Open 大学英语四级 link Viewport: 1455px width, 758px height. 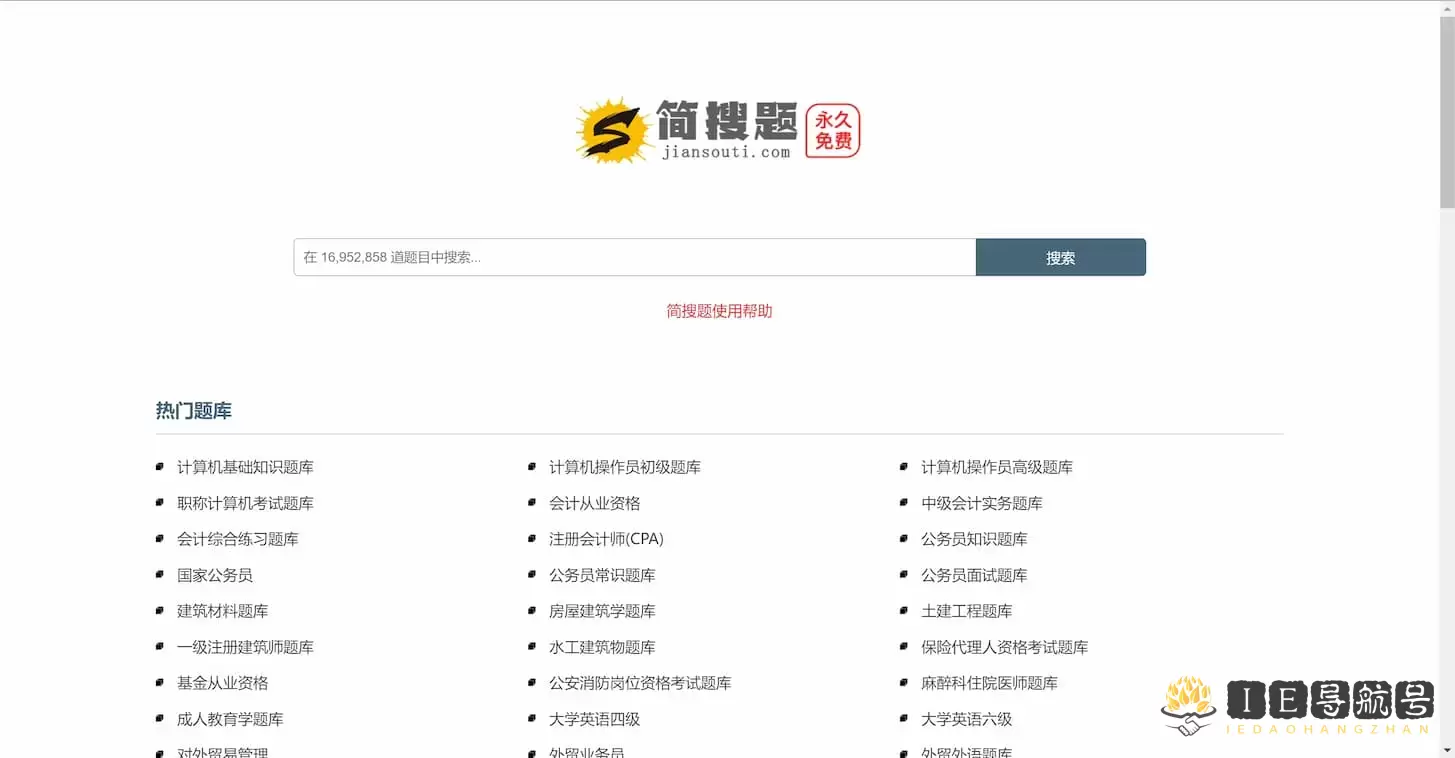tap(595, 719)
